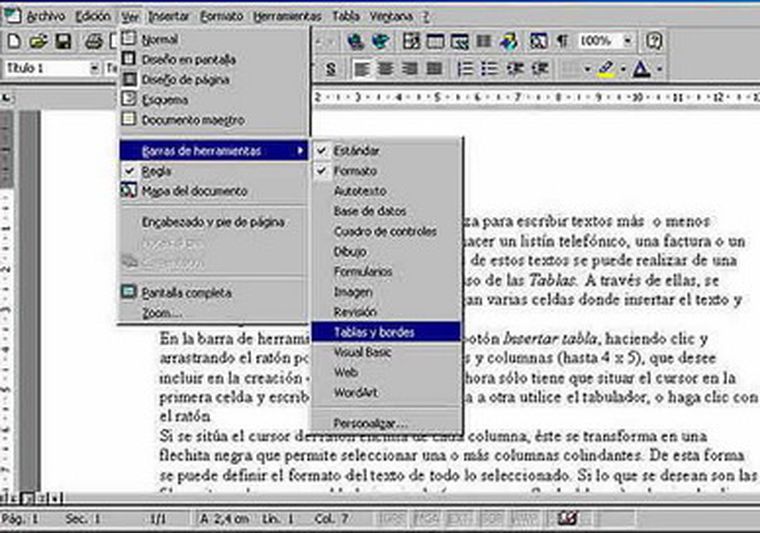Select Pantalla completa
Image resolution: width=760 pixels, height=533 pixels.
point(214,293)
